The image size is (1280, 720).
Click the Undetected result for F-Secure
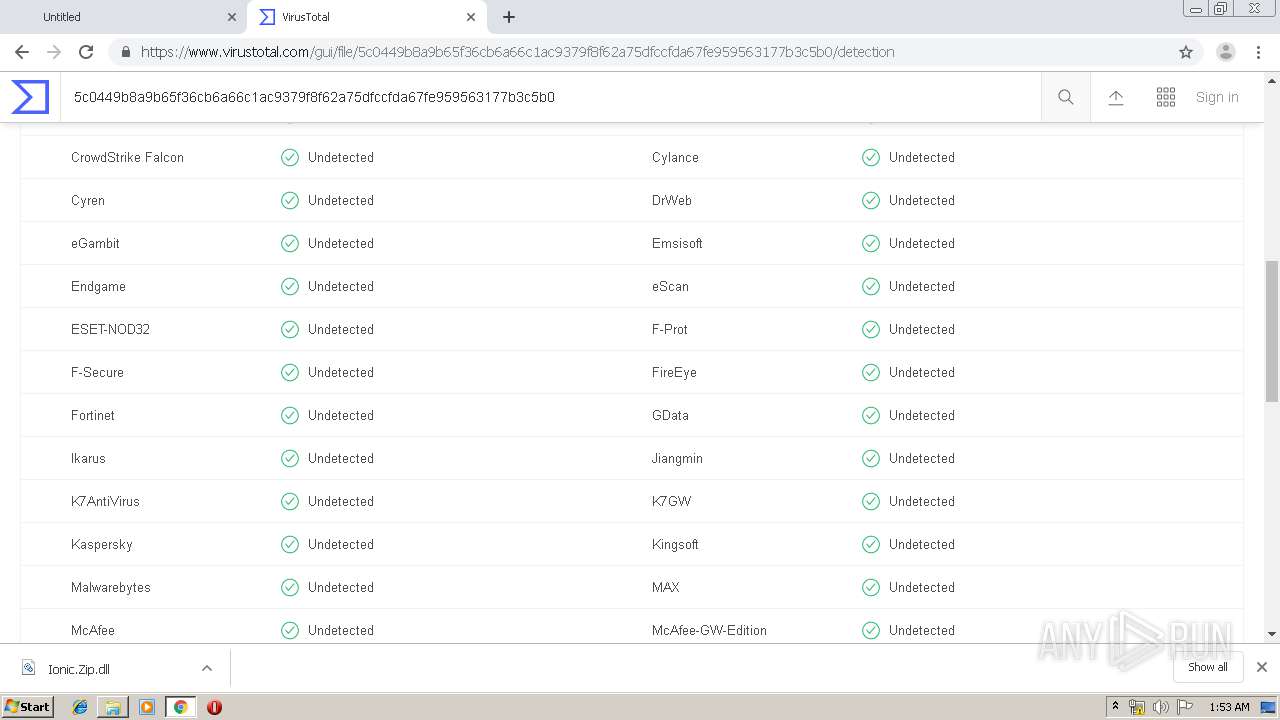(341, 372)
